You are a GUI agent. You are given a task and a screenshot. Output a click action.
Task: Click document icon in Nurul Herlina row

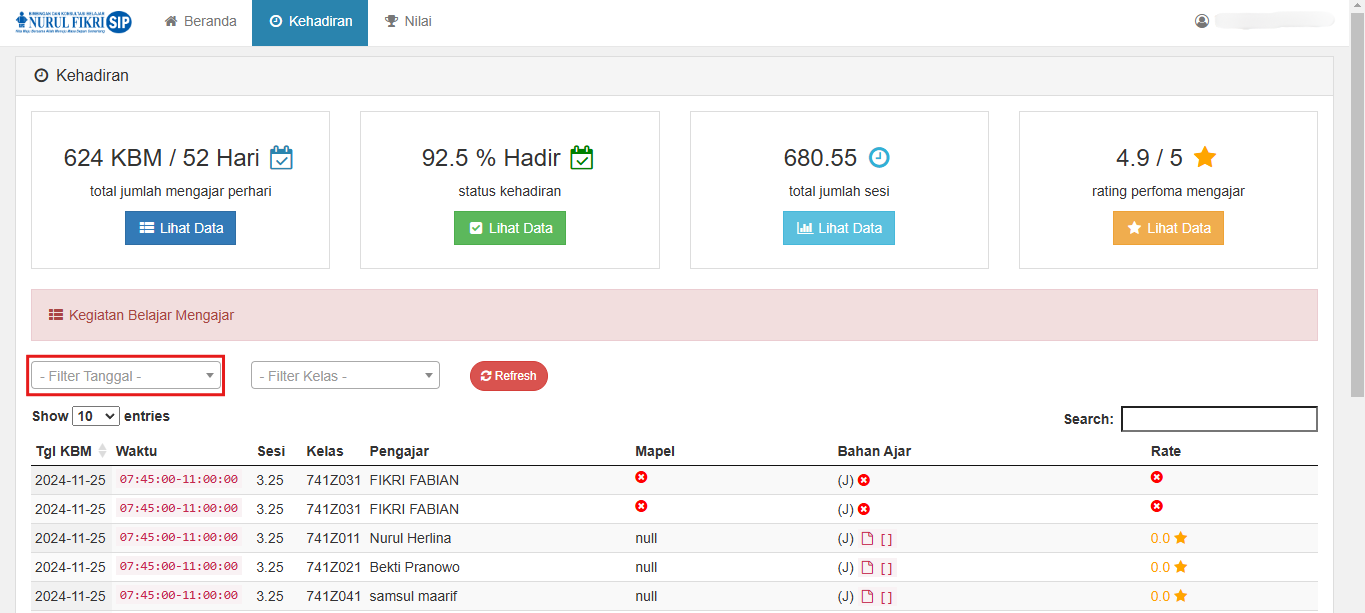(867, 539)
